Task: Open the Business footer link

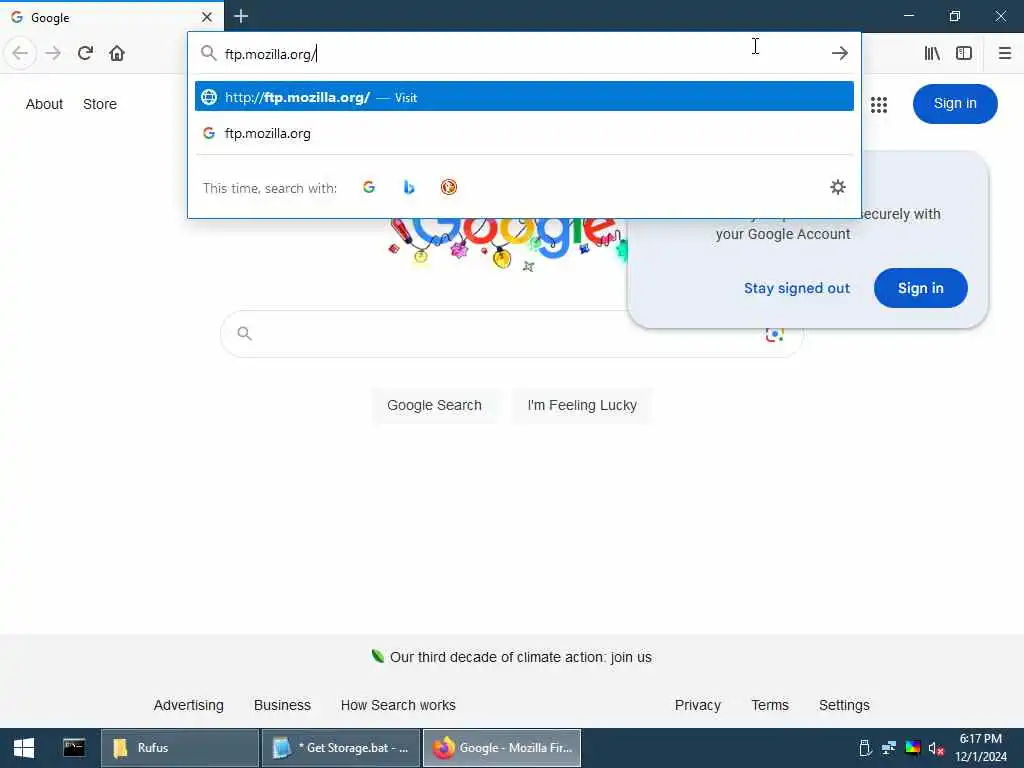Action: click(282, 705)
